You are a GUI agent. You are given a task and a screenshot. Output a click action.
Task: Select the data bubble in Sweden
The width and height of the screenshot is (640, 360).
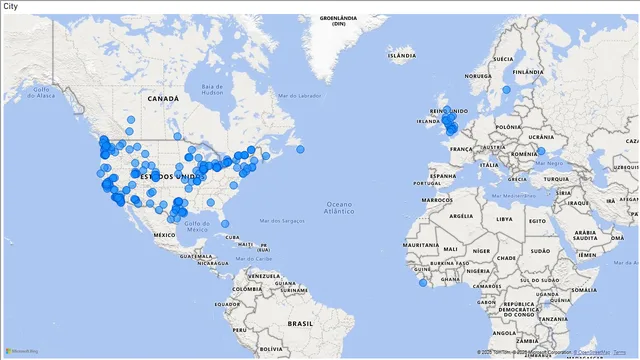(507, 90)
